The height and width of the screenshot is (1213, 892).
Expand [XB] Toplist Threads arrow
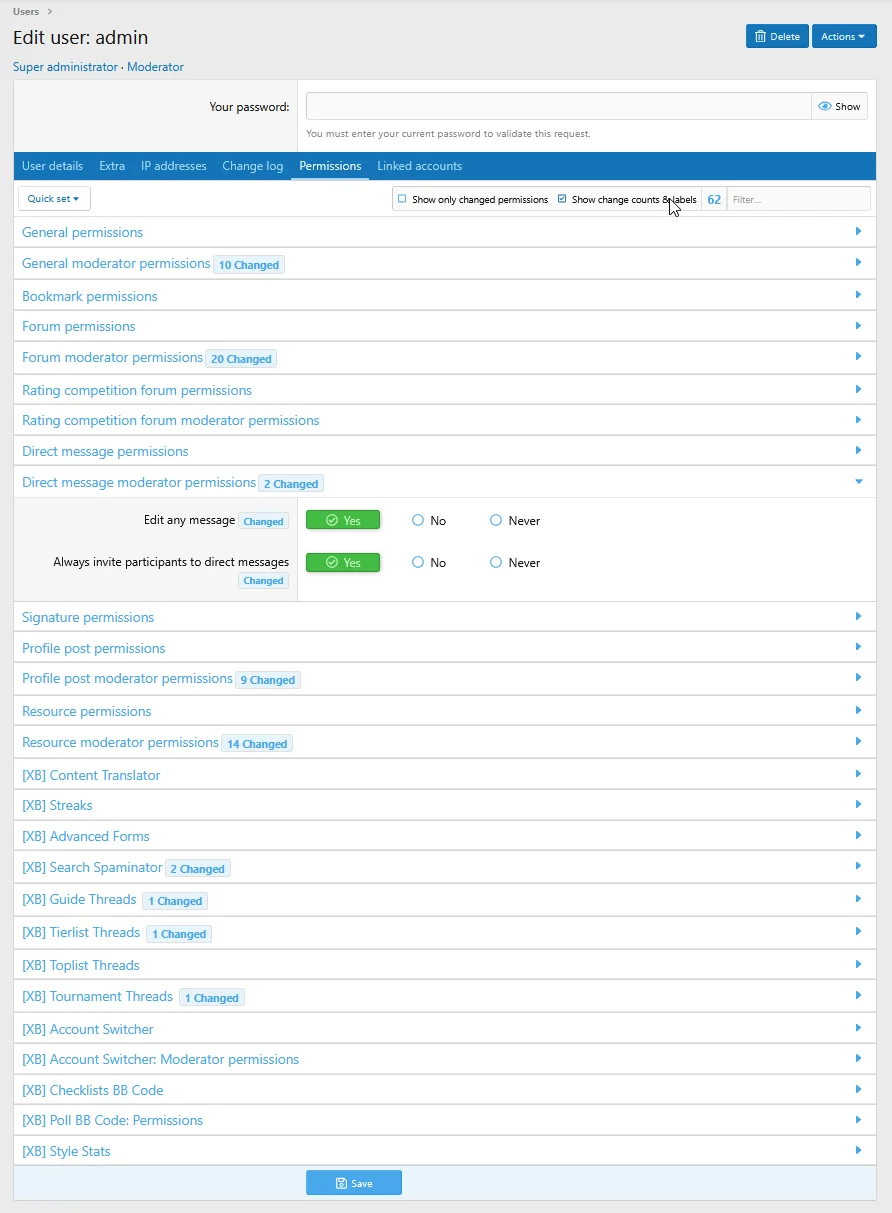click(x=858, y=964)
